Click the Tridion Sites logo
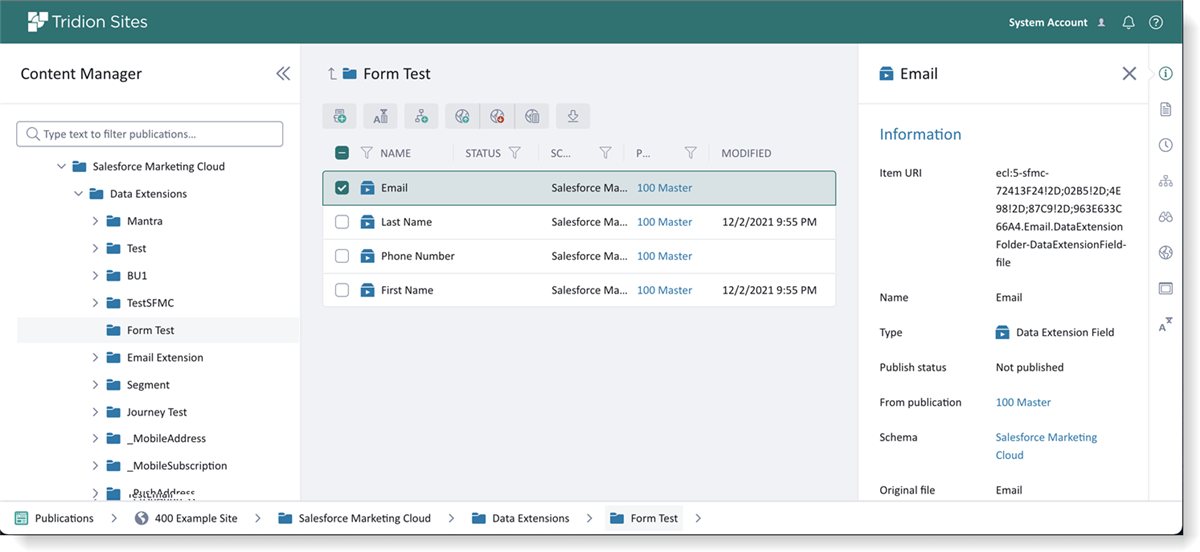The height and width of the screenshot is (552, 1200). [87, 22]
